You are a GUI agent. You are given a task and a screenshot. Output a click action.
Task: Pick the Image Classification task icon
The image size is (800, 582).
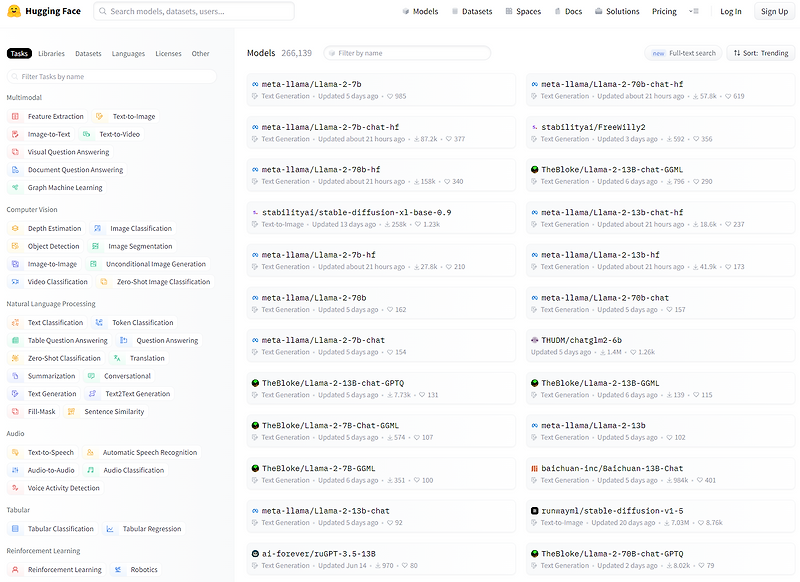tap(97, 229)
